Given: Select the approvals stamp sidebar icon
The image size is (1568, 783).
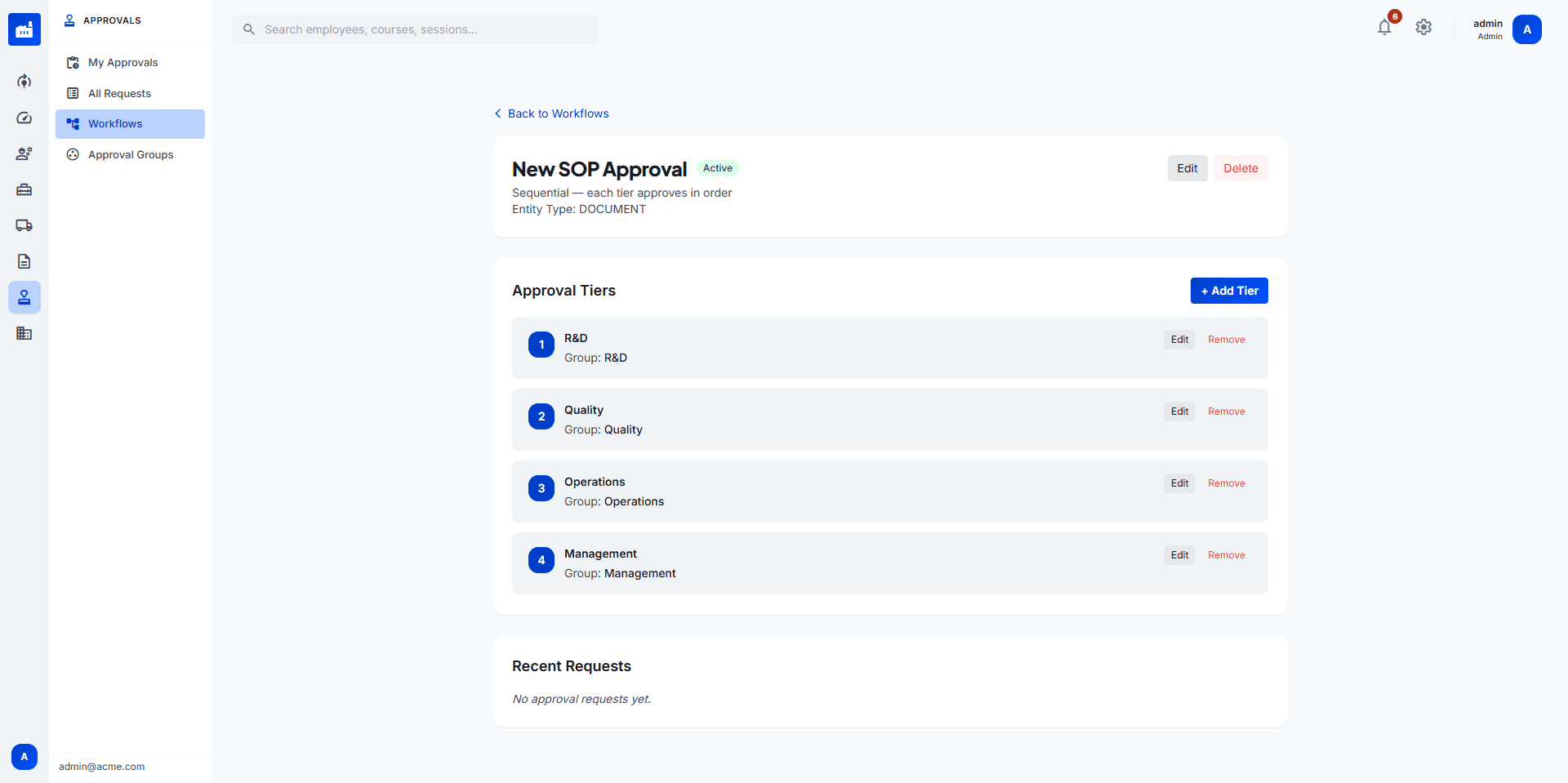Looking at the screenshot, I should click(x=24, y=297).
